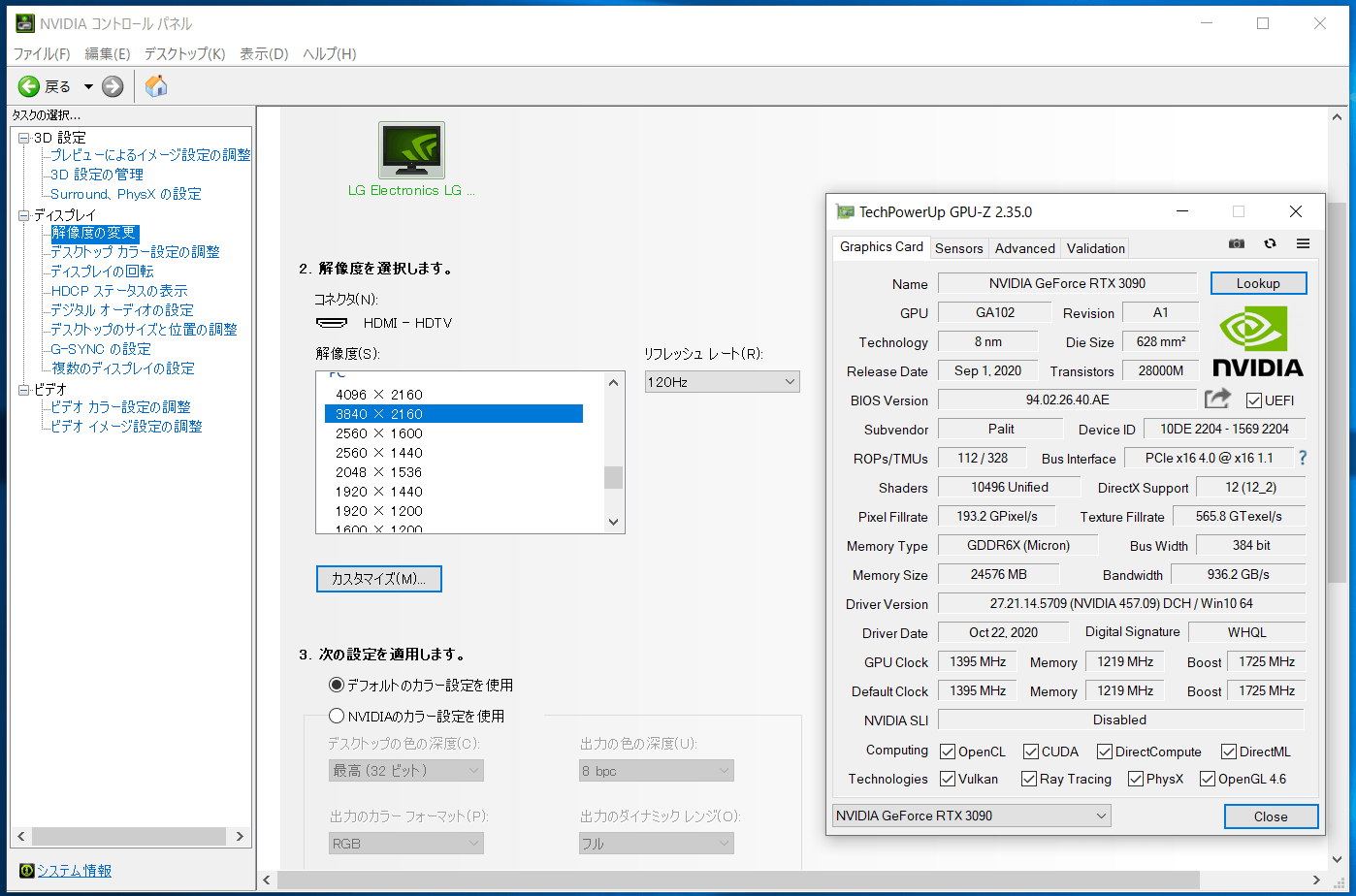
Task: Select 2560 × 1440 in the resolution list
Action: pos(379,453)
